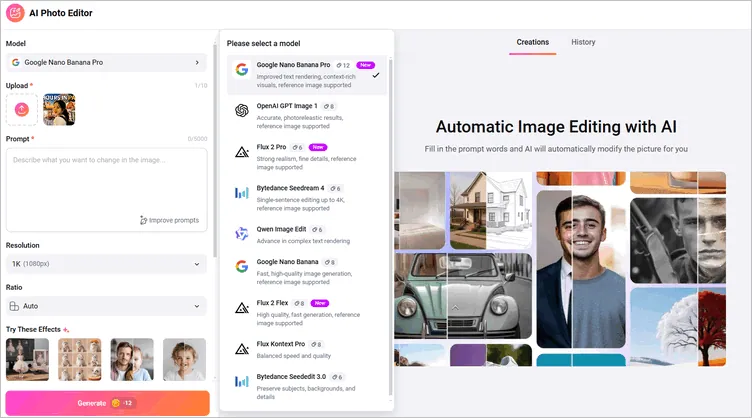Click the Automatic Image Editing with AI heading
This screenshot has height=418, width=752.
tap(556, 127)
